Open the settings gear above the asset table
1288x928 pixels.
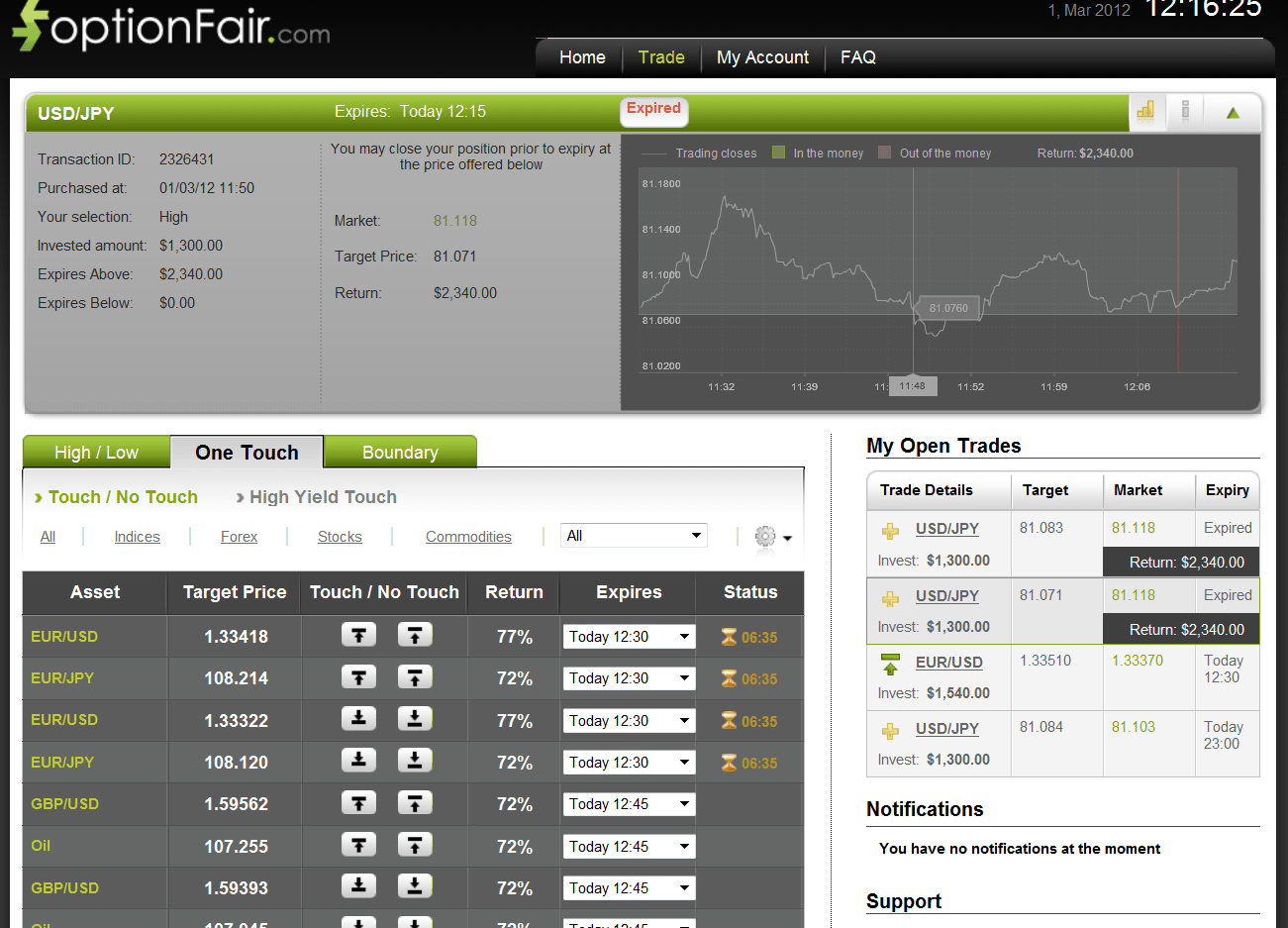pos(765,536)
